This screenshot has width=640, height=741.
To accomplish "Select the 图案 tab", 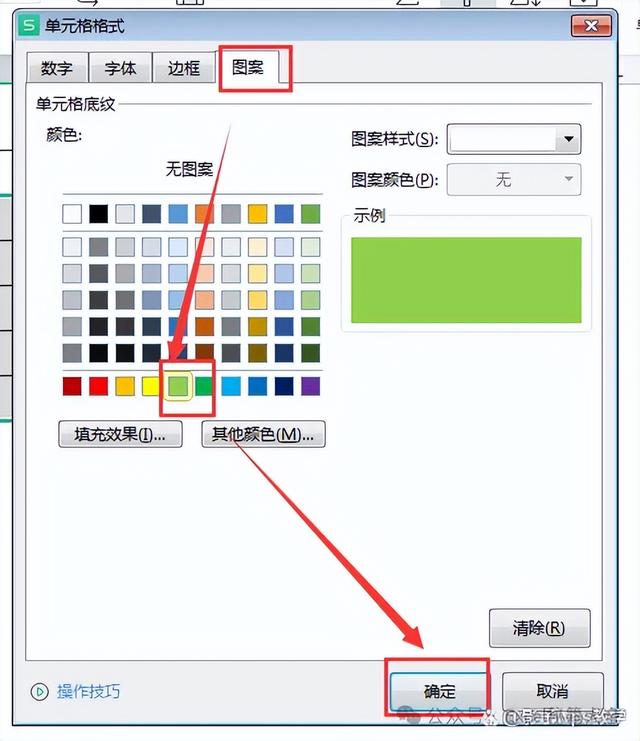I will coord(248,67).
